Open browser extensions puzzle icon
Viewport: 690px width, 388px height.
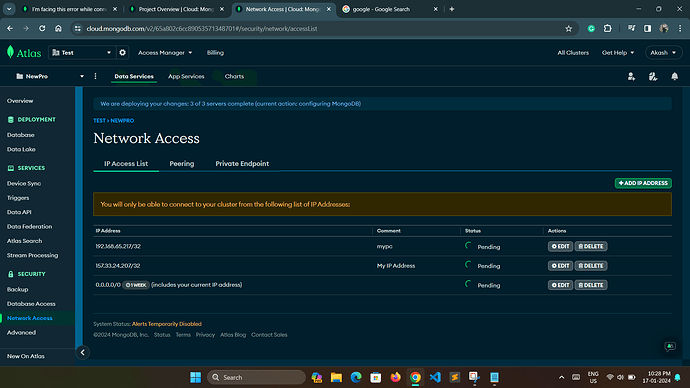(608, 29)
